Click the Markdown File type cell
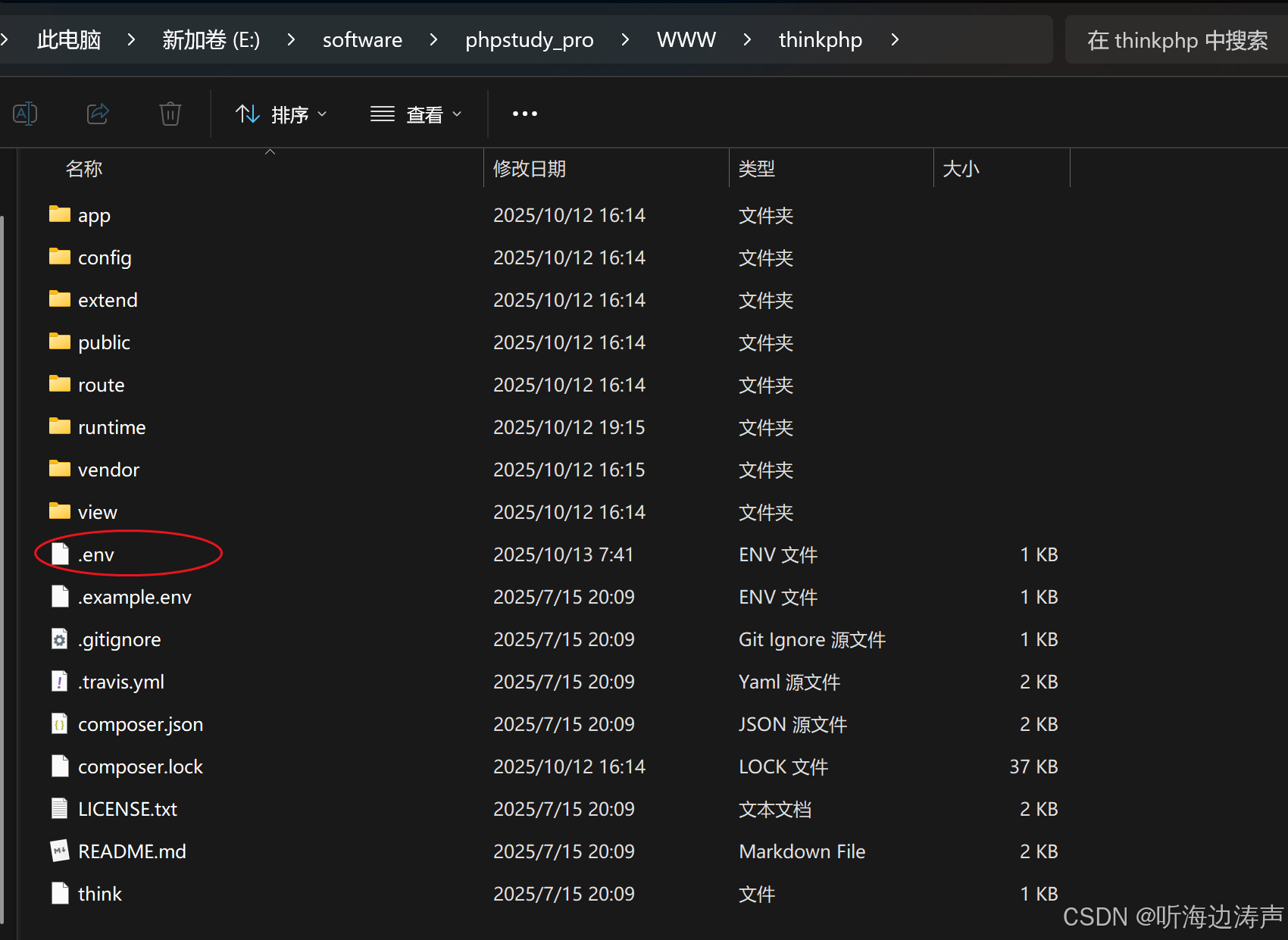This screenshot has height=940, width=1288. tap(802, 851)
